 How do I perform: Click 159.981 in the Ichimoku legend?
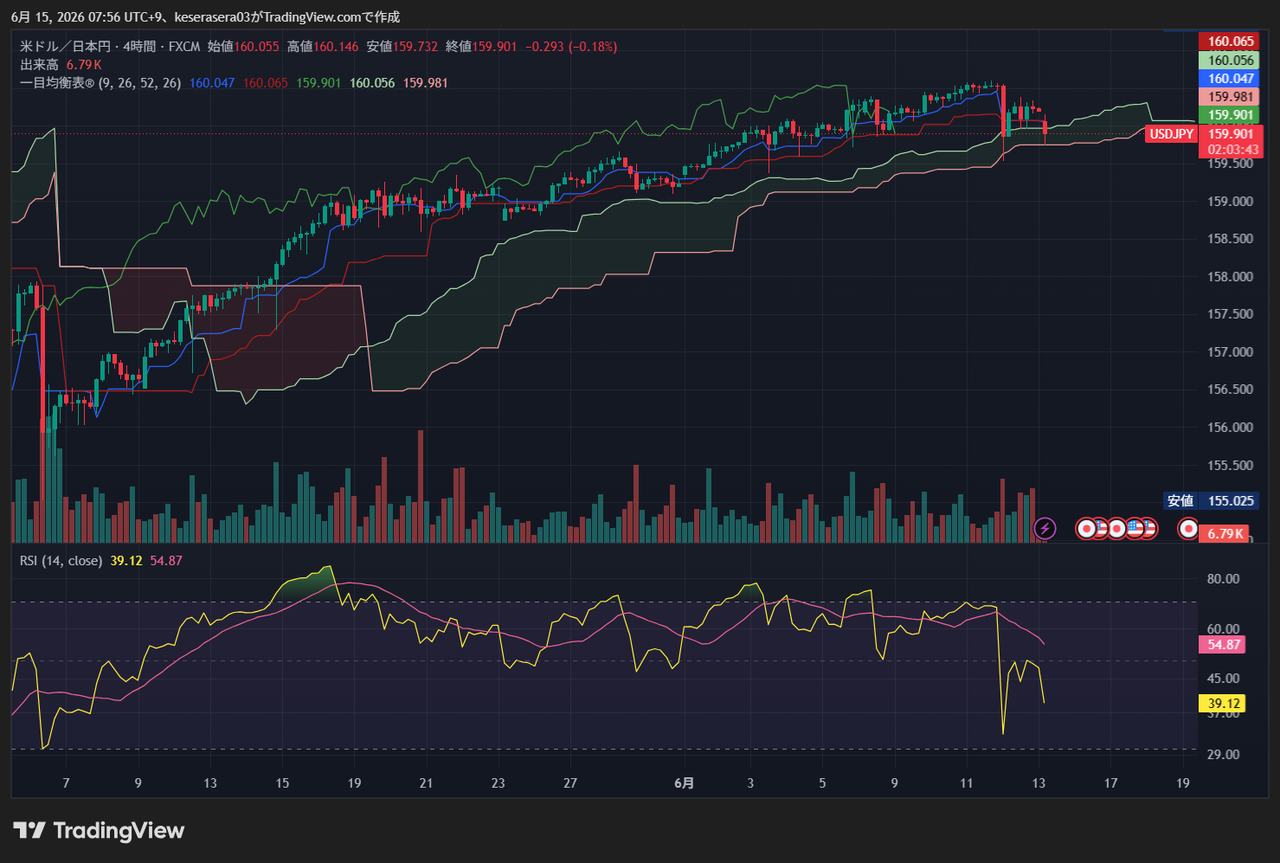pos(426,83)
